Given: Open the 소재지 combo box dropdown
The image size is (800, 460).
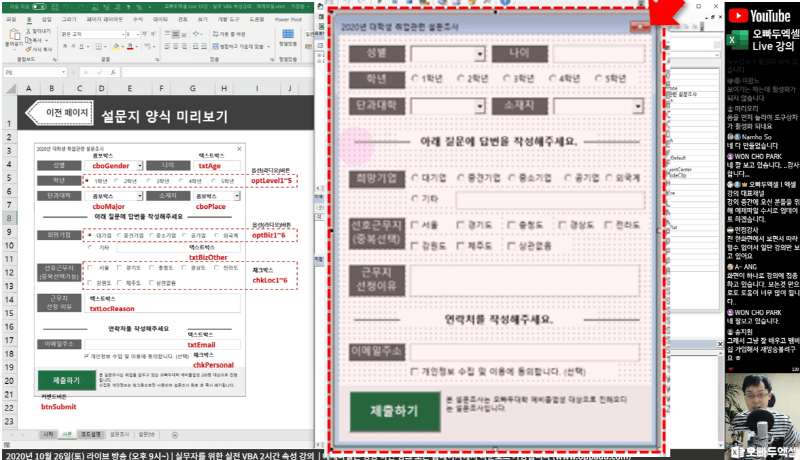Looking at the screenshot, I should point(638,106).
